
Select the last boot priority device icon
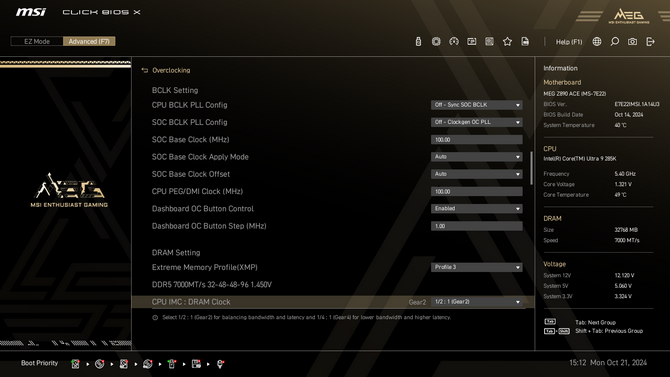point(220,364)
